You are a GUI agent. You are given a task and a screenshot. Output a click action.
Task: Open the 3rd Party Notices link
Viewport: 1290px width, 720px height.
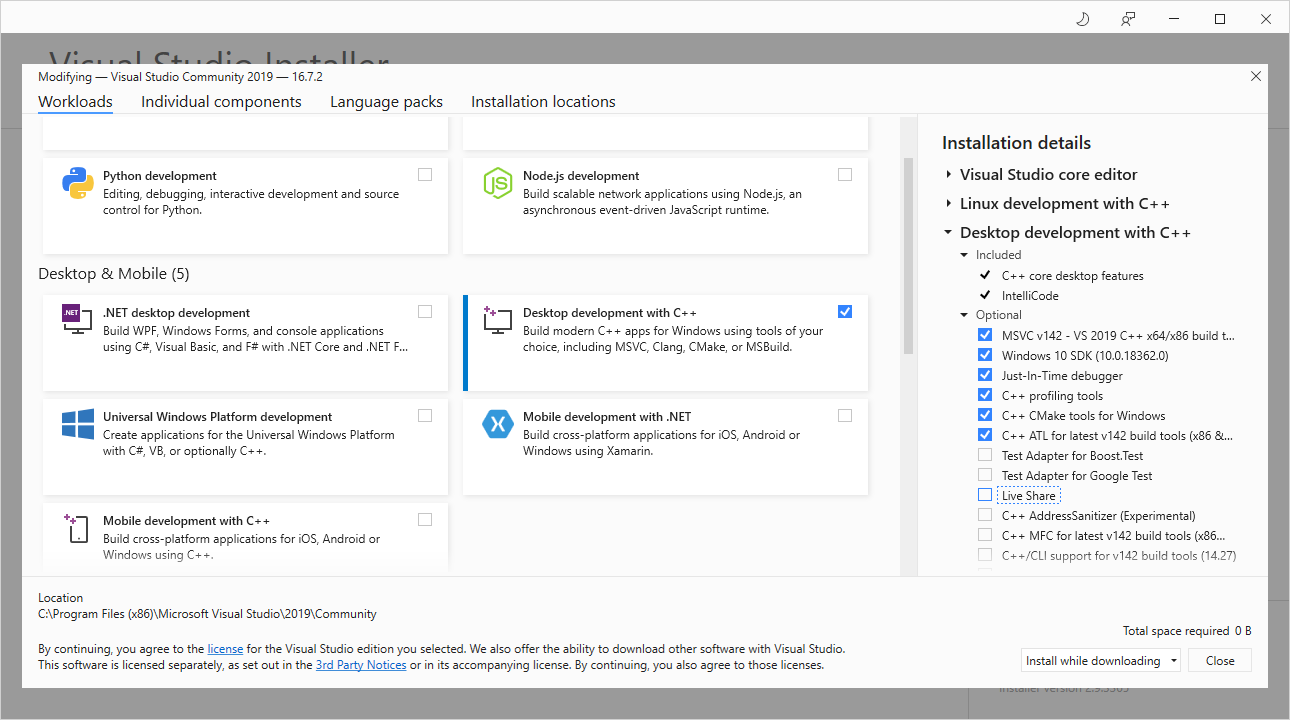click(x=361, y=665)
